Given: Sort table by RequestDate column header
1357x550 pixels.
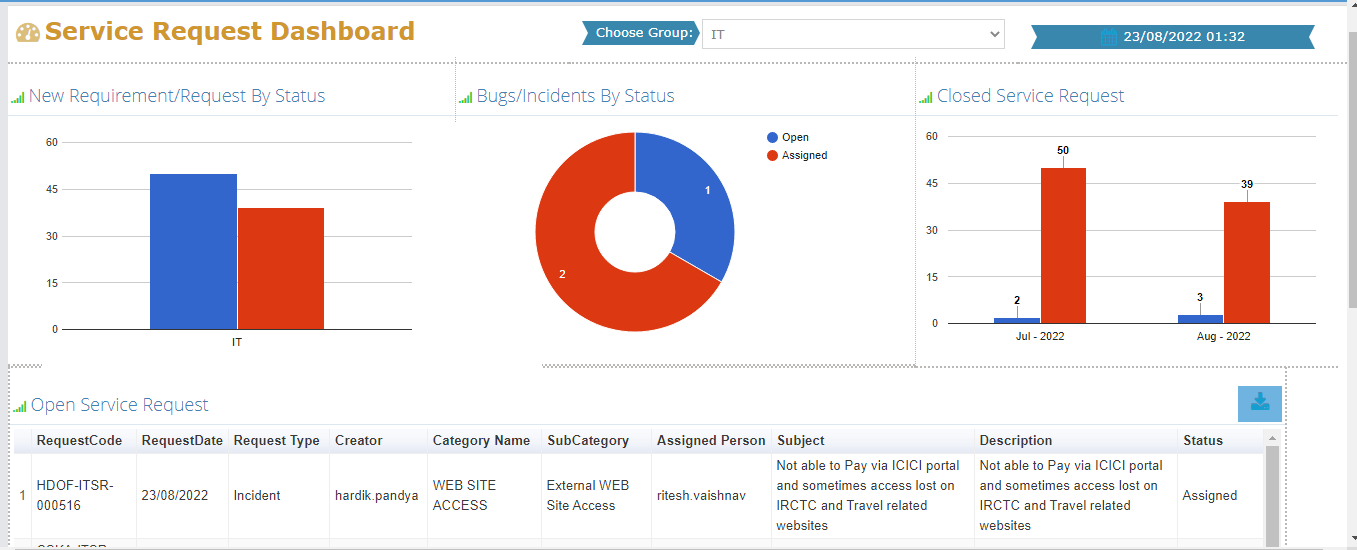Looking at the screenshot, I should 182,441.
